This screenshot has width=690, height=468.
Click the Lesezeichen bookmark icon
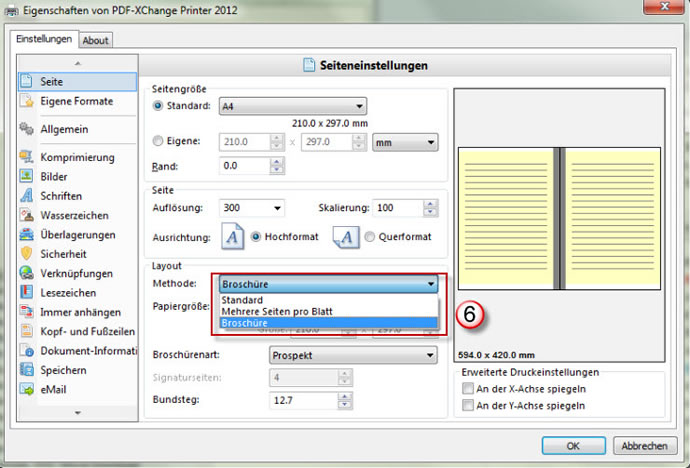(x=26, y=292)
